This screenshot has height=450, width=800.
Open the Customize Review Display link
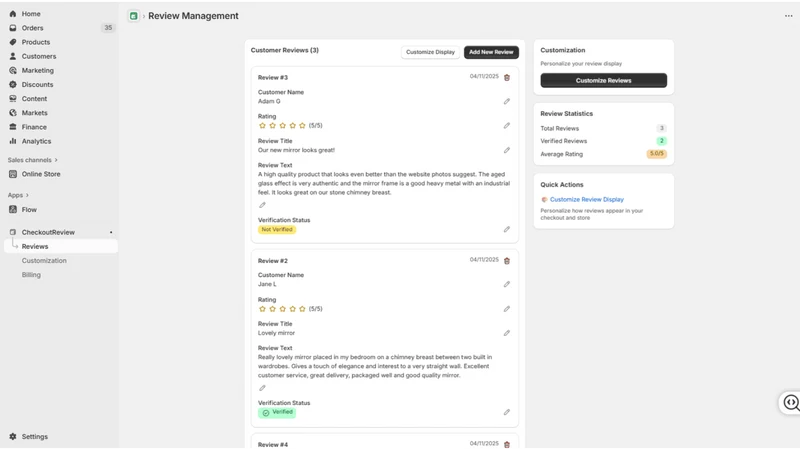587,199
